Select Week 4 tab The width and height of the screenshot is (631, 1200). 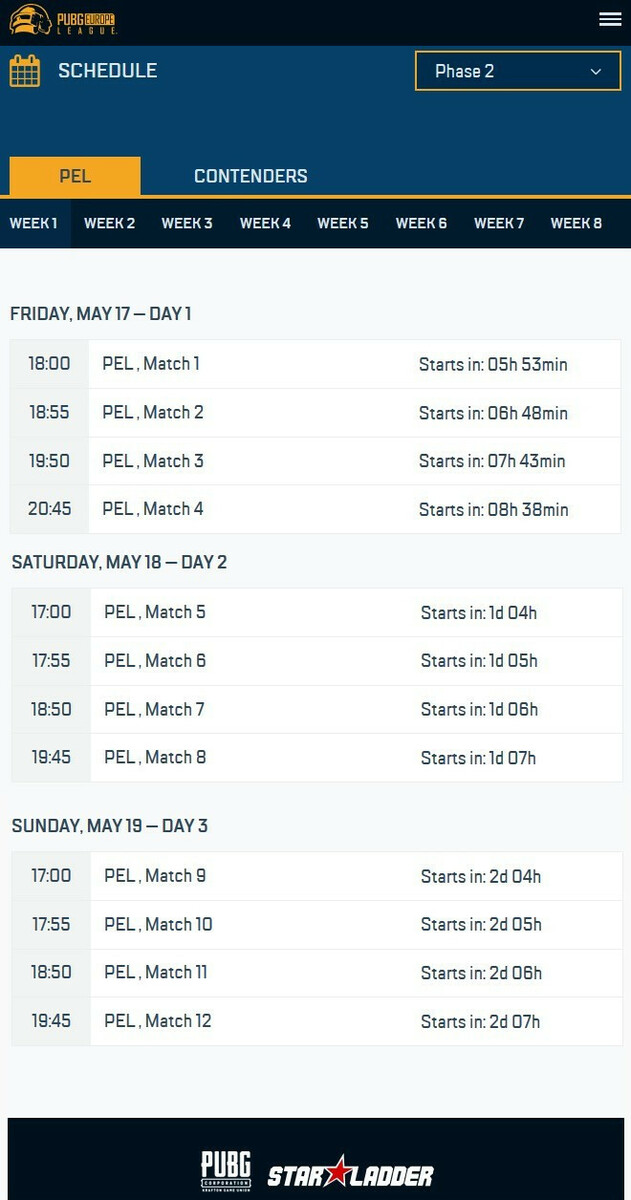point(265,223)
